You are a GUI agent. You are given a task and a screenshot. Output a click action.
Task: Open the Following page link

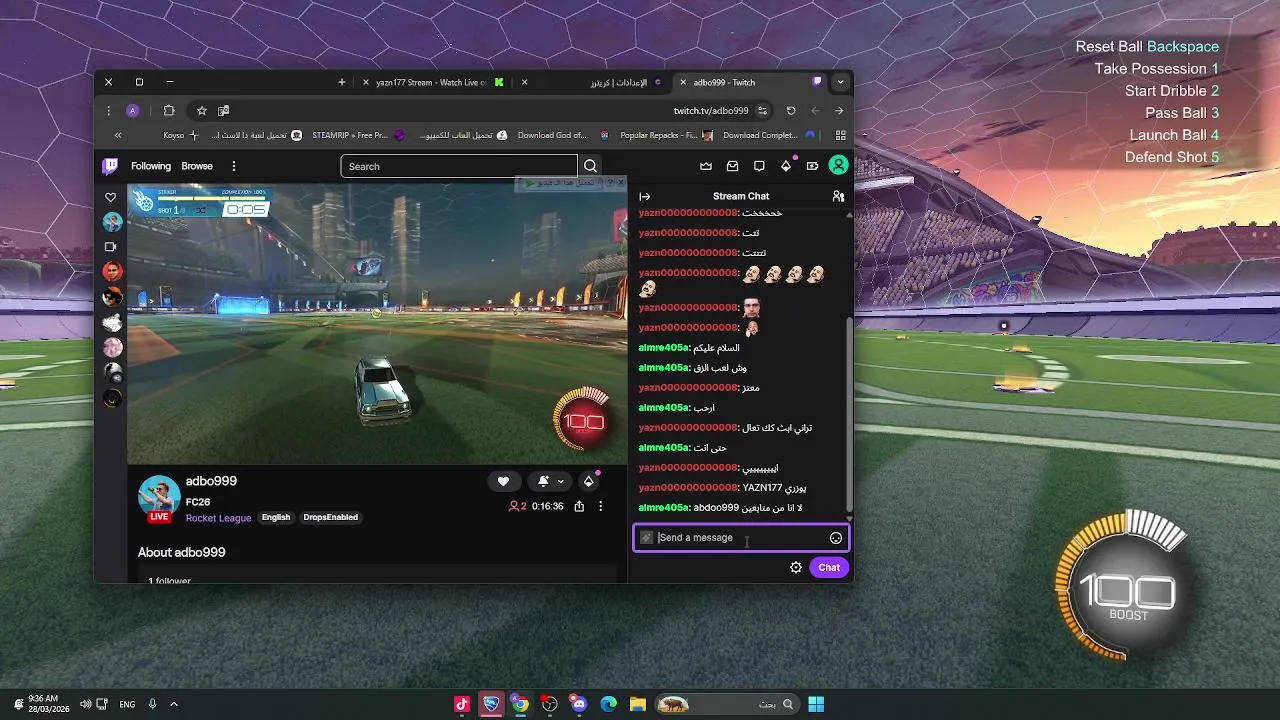point(151,166)
